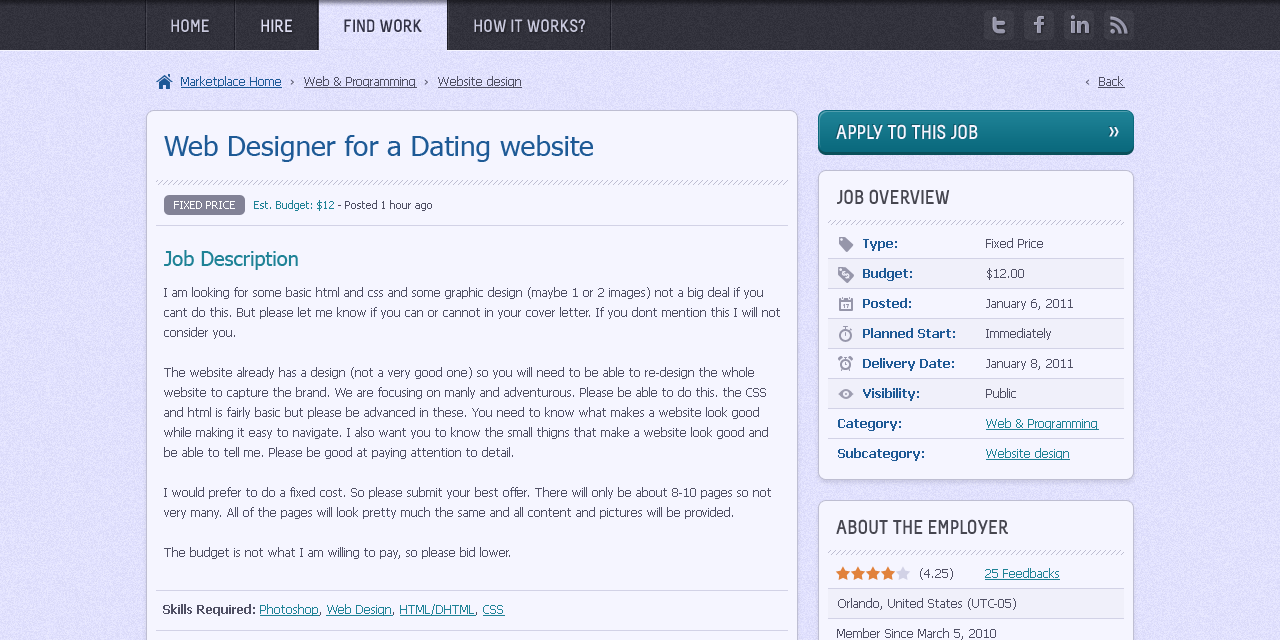Click the alarm clock icon beside Delivery Date
Screen dimensions: 1280x640
click(845, 363)
